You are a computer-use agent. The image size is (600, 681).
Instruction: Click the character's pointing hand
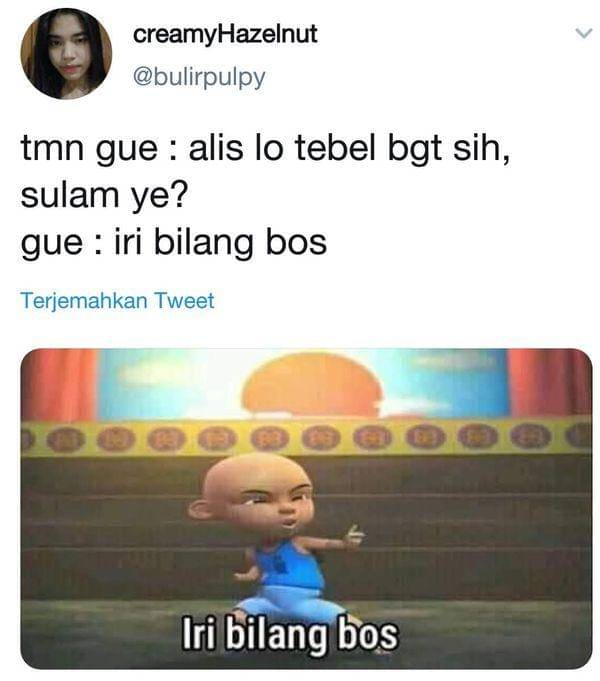click(x=353, y=537)
